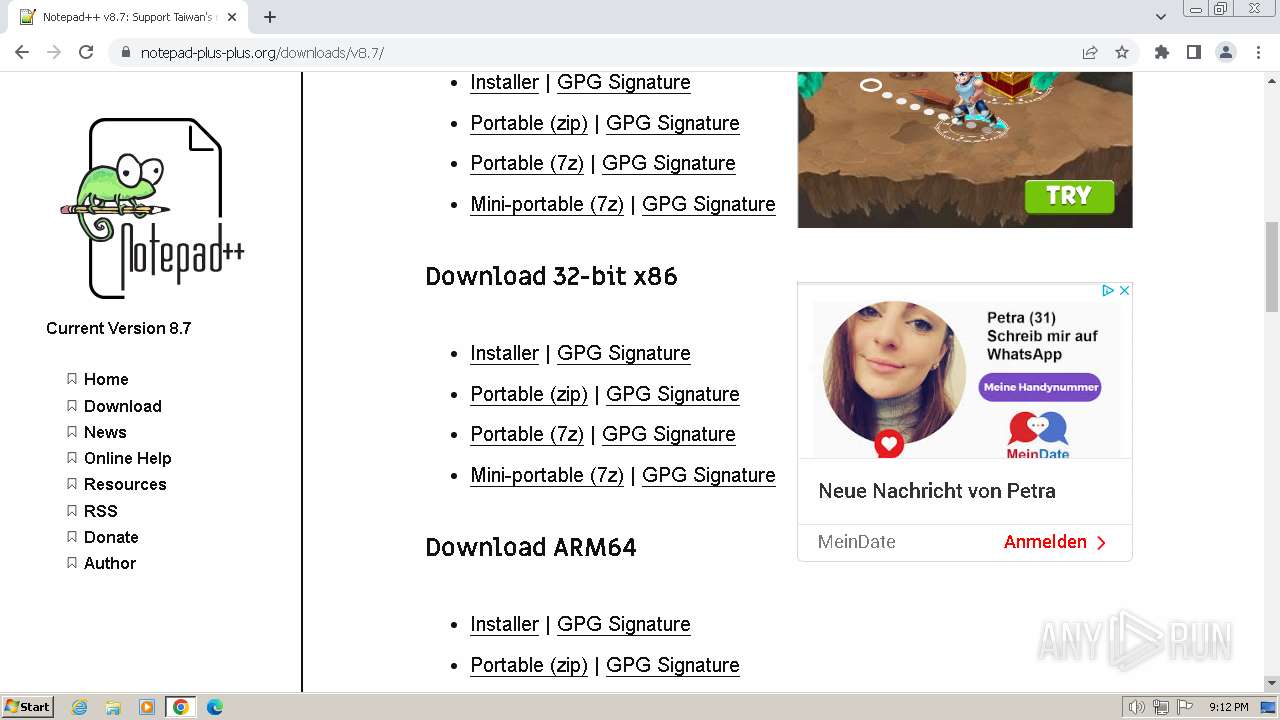The width and height of the screenshot is (1280, 720).
Task: Click the Action Center flag tray icon
Action: click(1184, 707)
